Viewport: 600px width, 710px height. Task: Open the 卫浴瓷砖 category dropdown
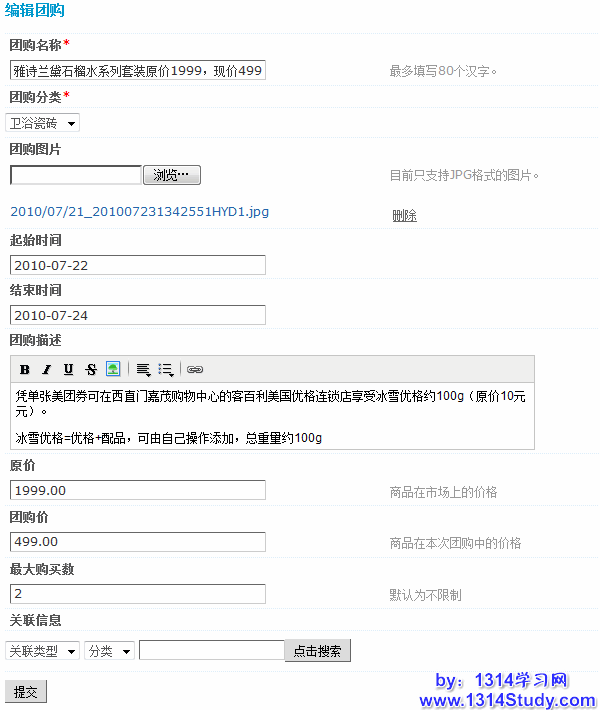point(43,123)
